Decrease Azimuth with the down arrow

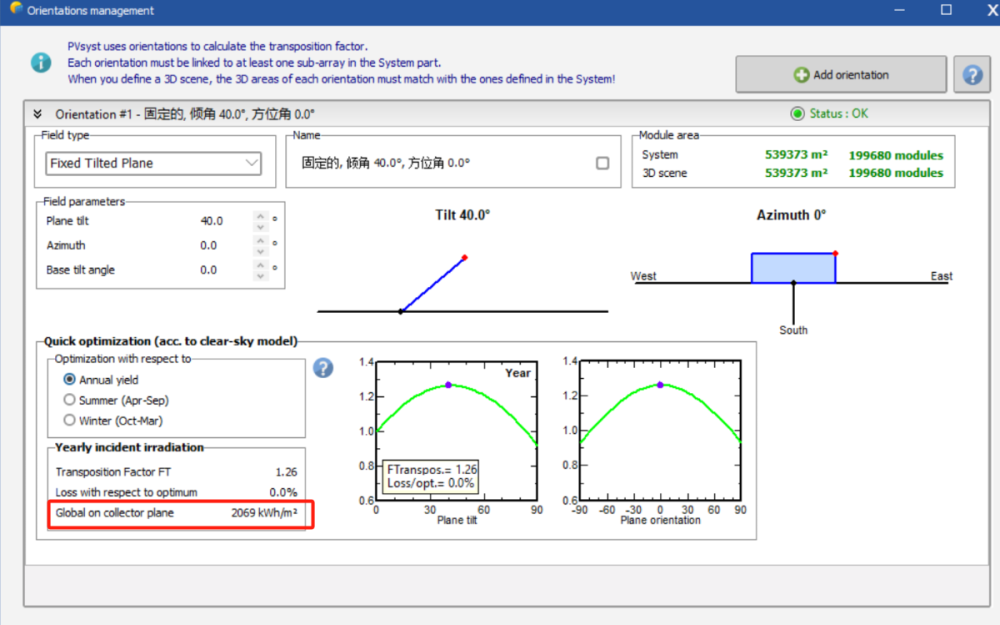coord(261,250)
